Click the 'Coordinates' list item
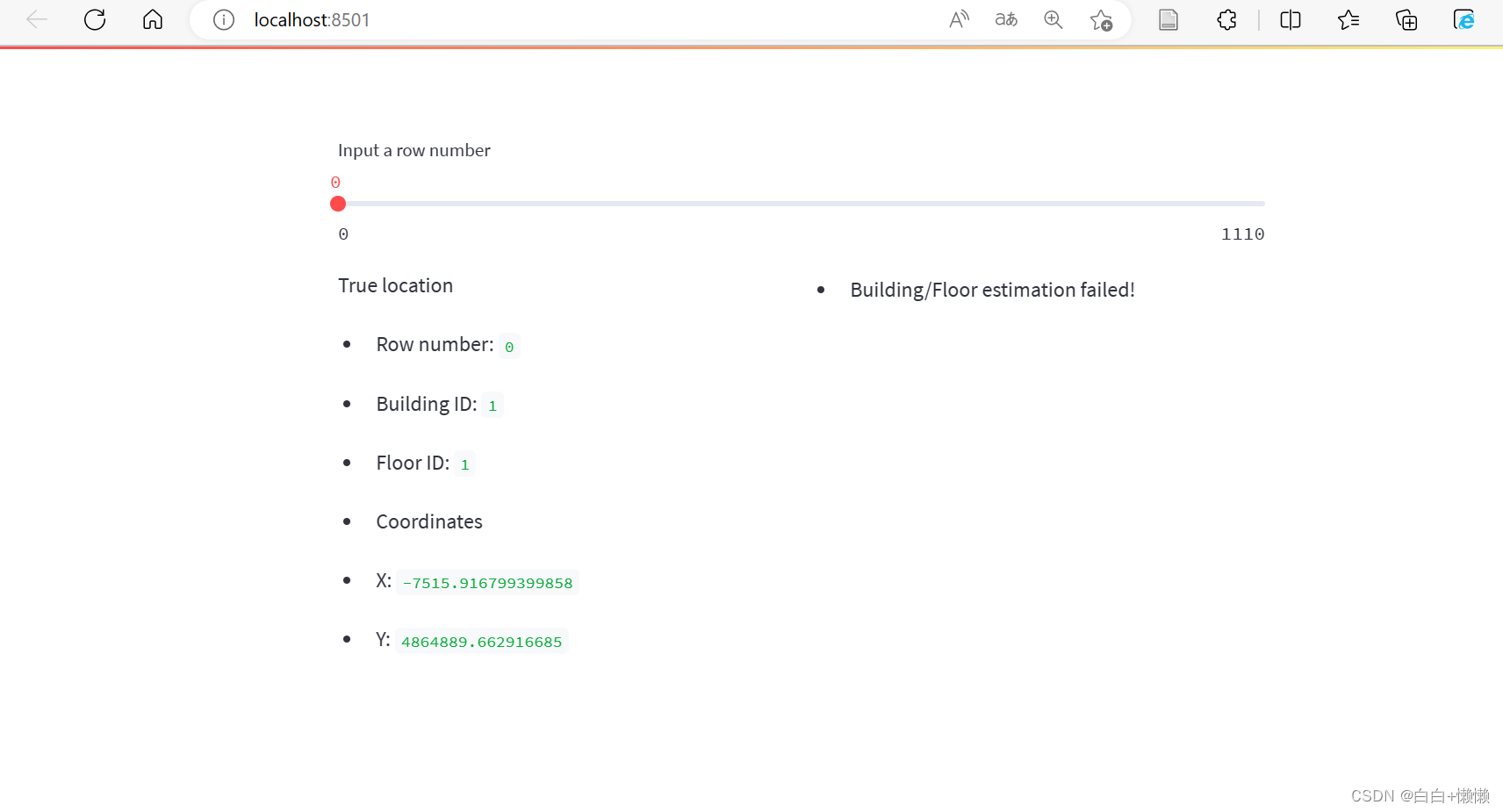Image resolution: width=1503 pixels, height=812 pixels. point(429,521)
